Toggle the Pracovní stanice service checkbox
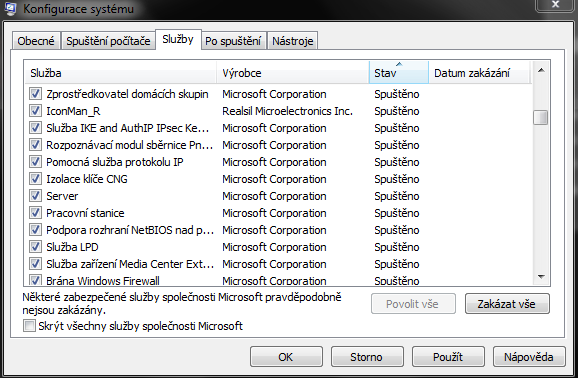Screen dimensions: 578x378 (x=35, y=212)
